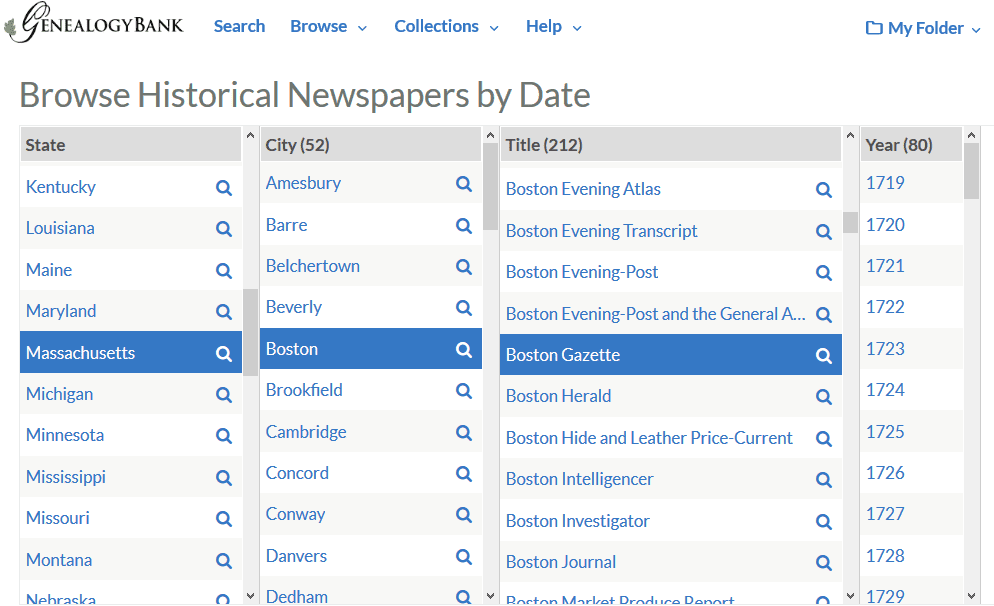The image size is (994, 606).
Task: Select Boston Investigator title
Action: 578,521
